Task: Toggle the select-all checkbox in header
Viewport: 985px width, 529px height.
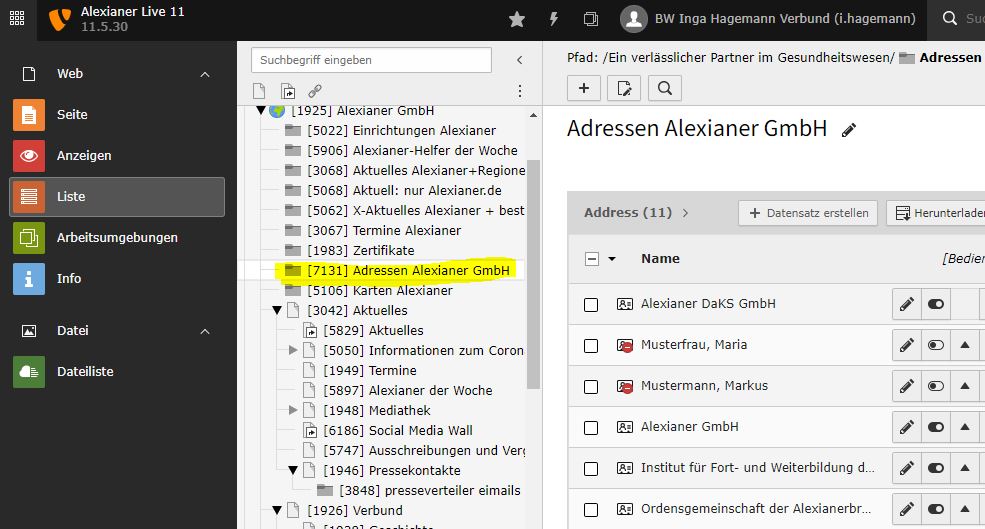Action: 591,259
